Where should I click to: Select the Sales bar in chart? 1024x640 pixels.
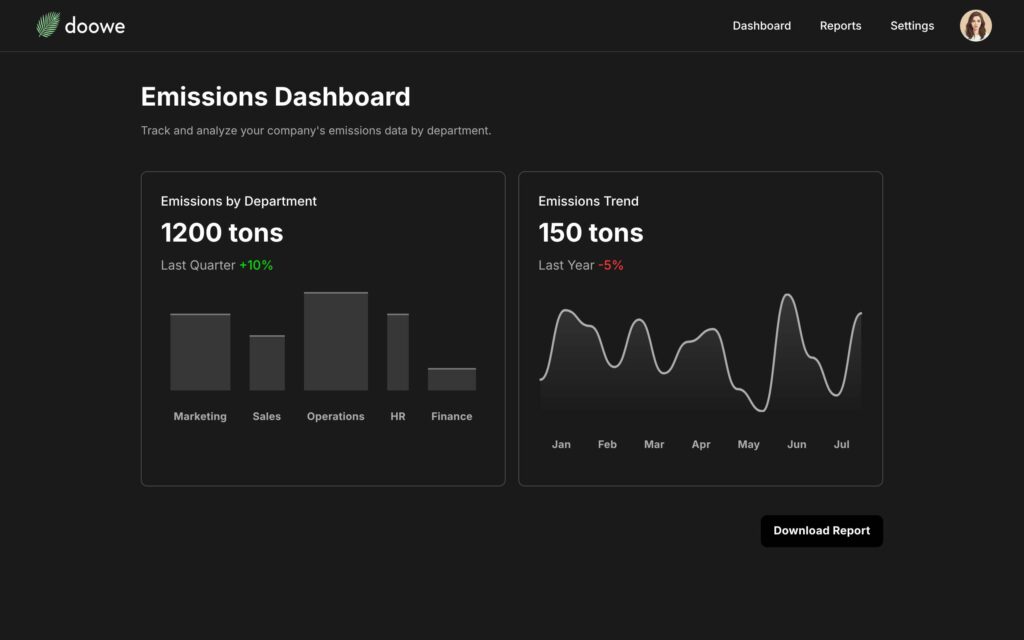pyautogui.click(x=267, y=363)
